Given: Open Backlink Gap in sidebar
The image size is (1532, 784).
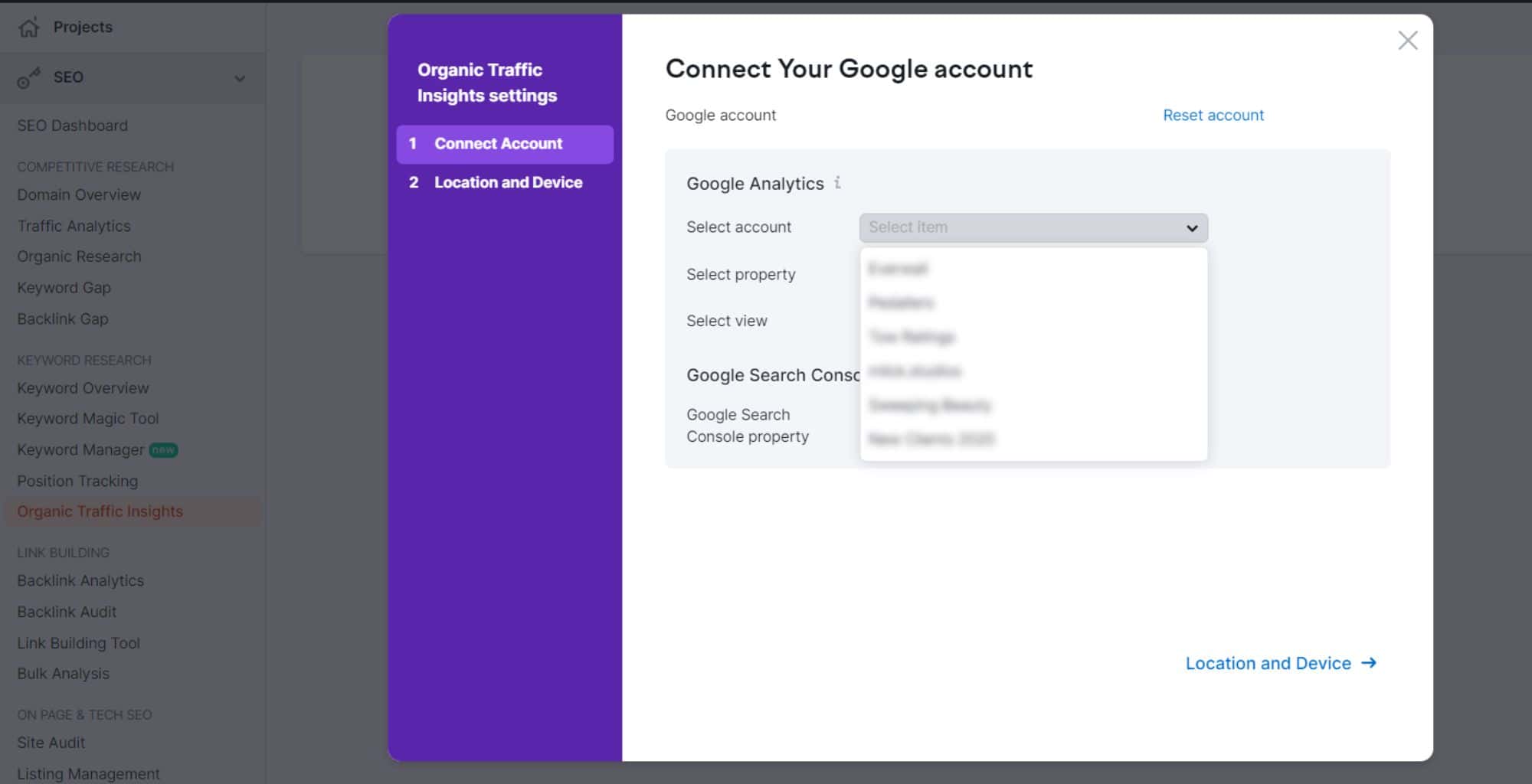Looking at the screenshot, I should pos(63,318).
